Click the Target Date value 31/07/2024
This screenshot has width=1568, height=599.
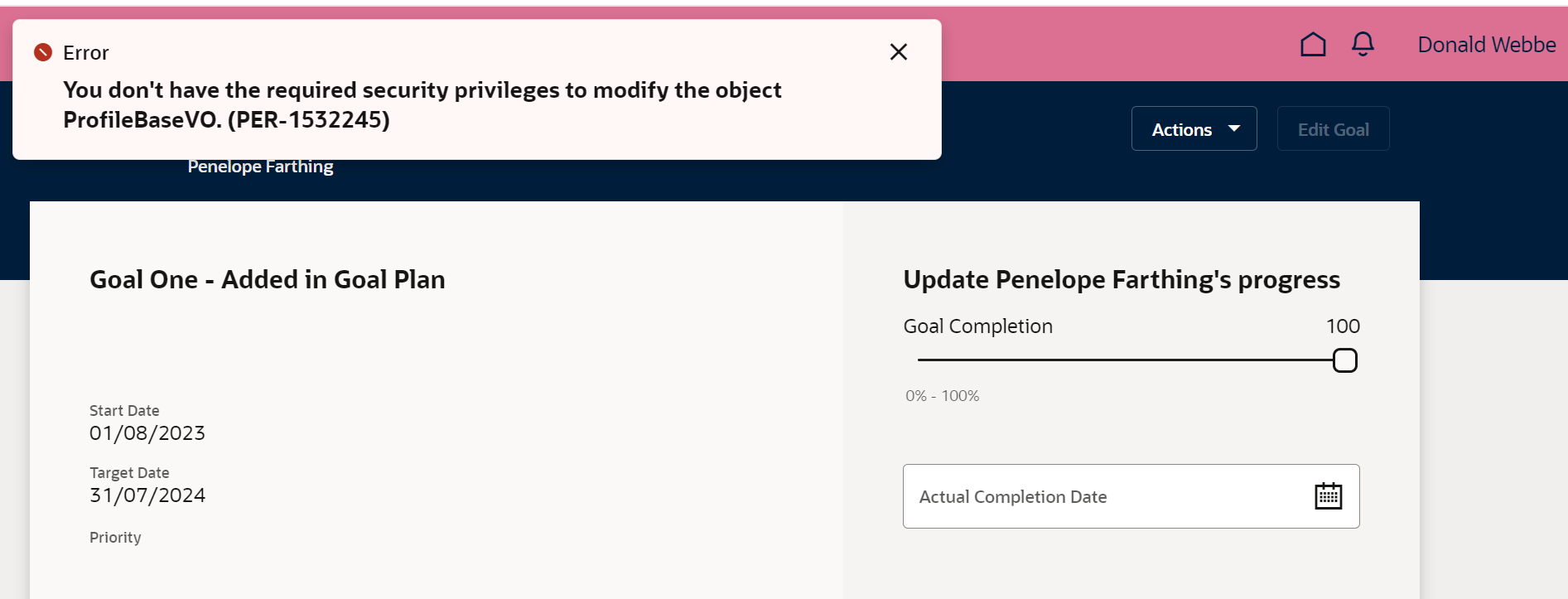[x=147, y=495]
